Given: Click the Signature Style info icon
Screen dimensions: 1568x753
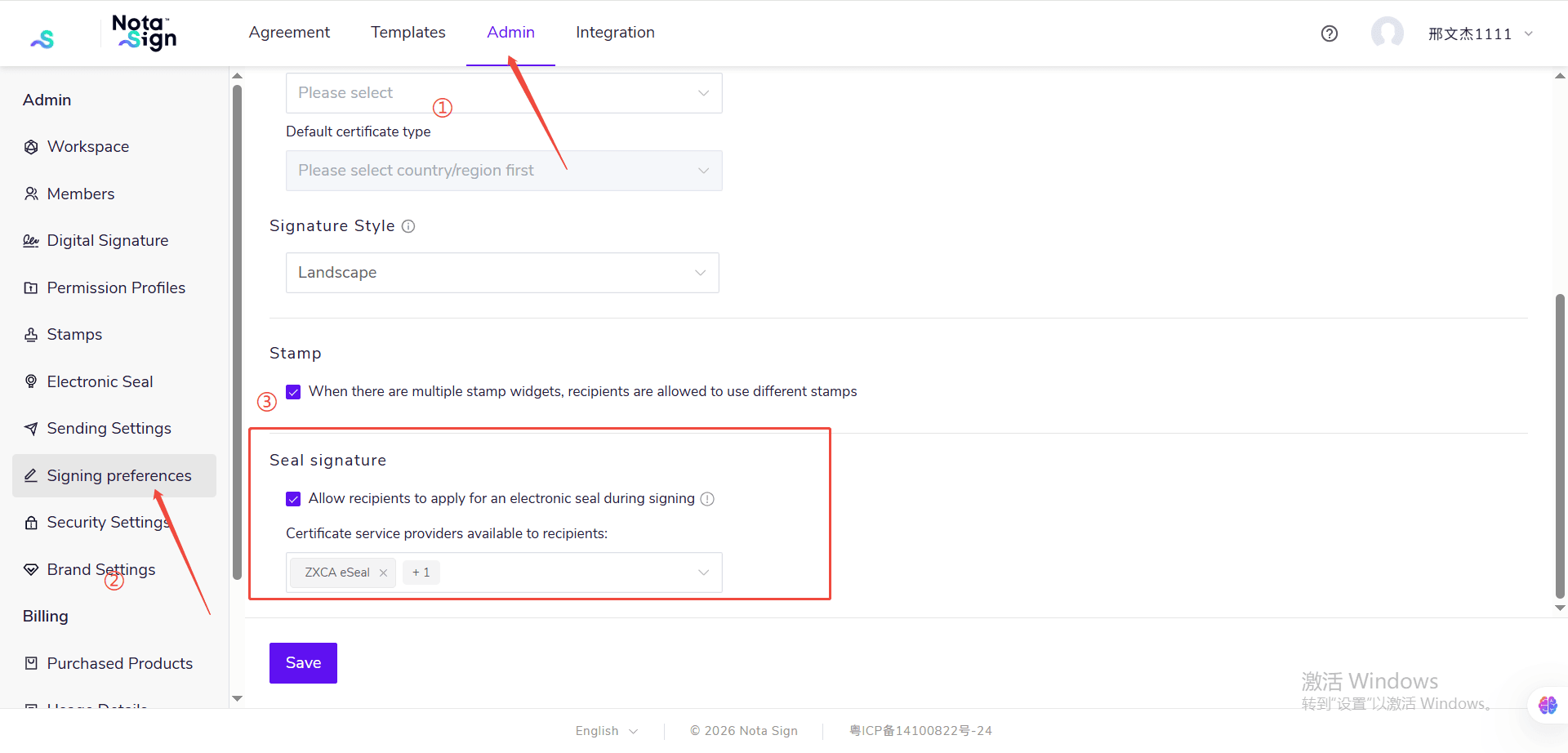Looking at the screenshot, I should tap(408, 226).
